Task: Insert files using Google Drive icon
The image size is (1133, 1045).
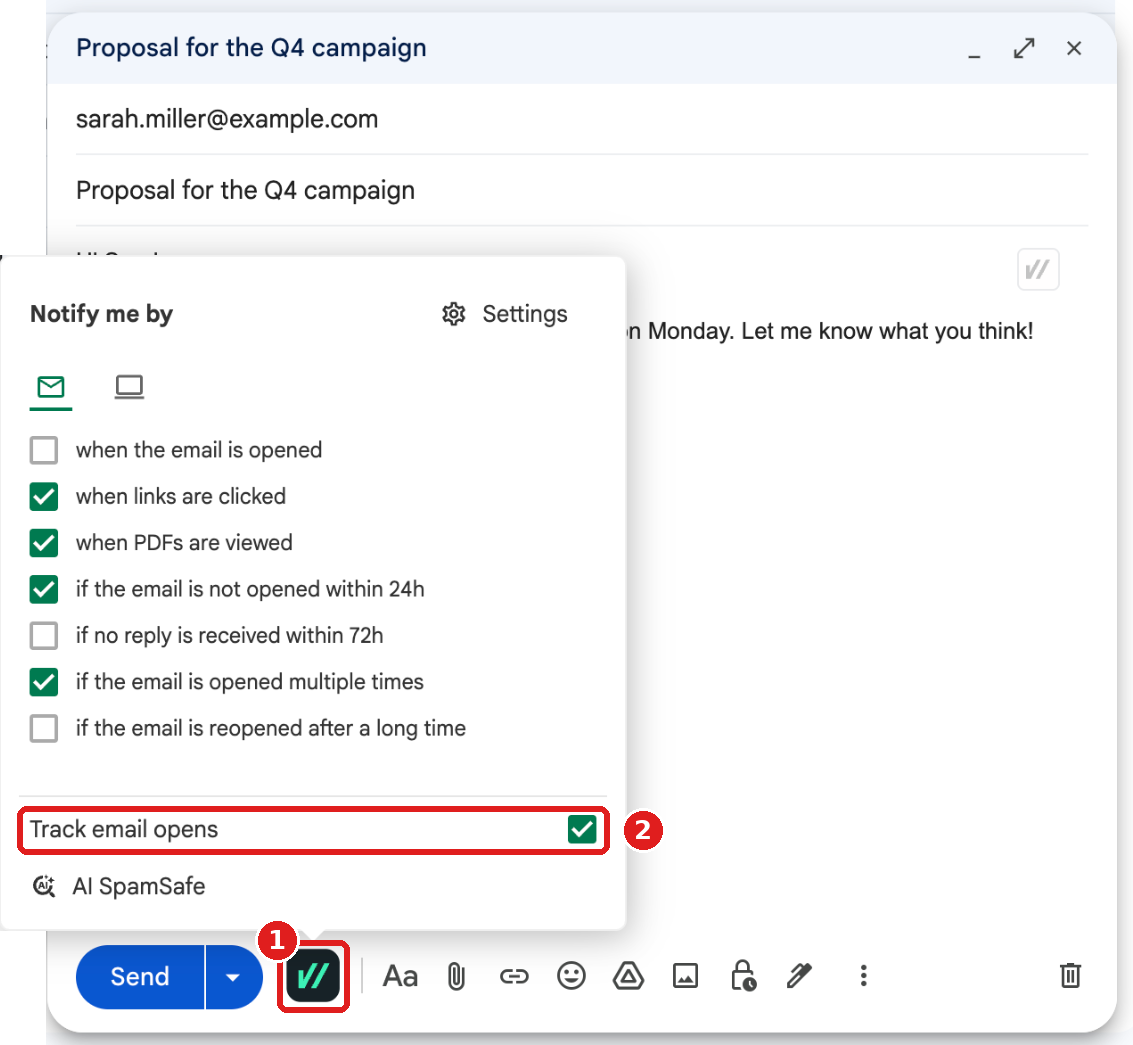Action: pyautogui.click(x=628, y=976)
